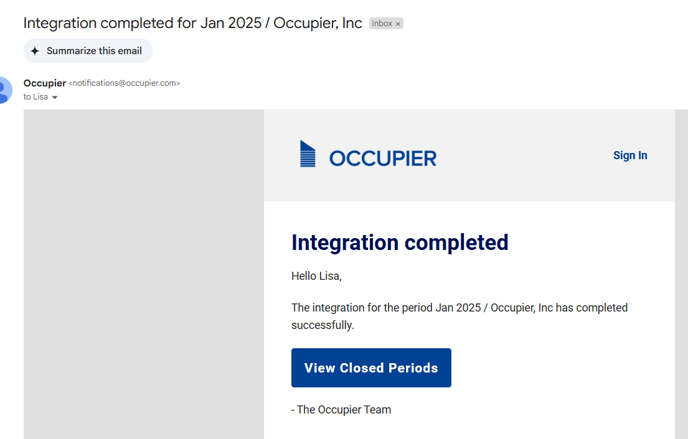
Task: Open the Sign In link
Action: 630,155
